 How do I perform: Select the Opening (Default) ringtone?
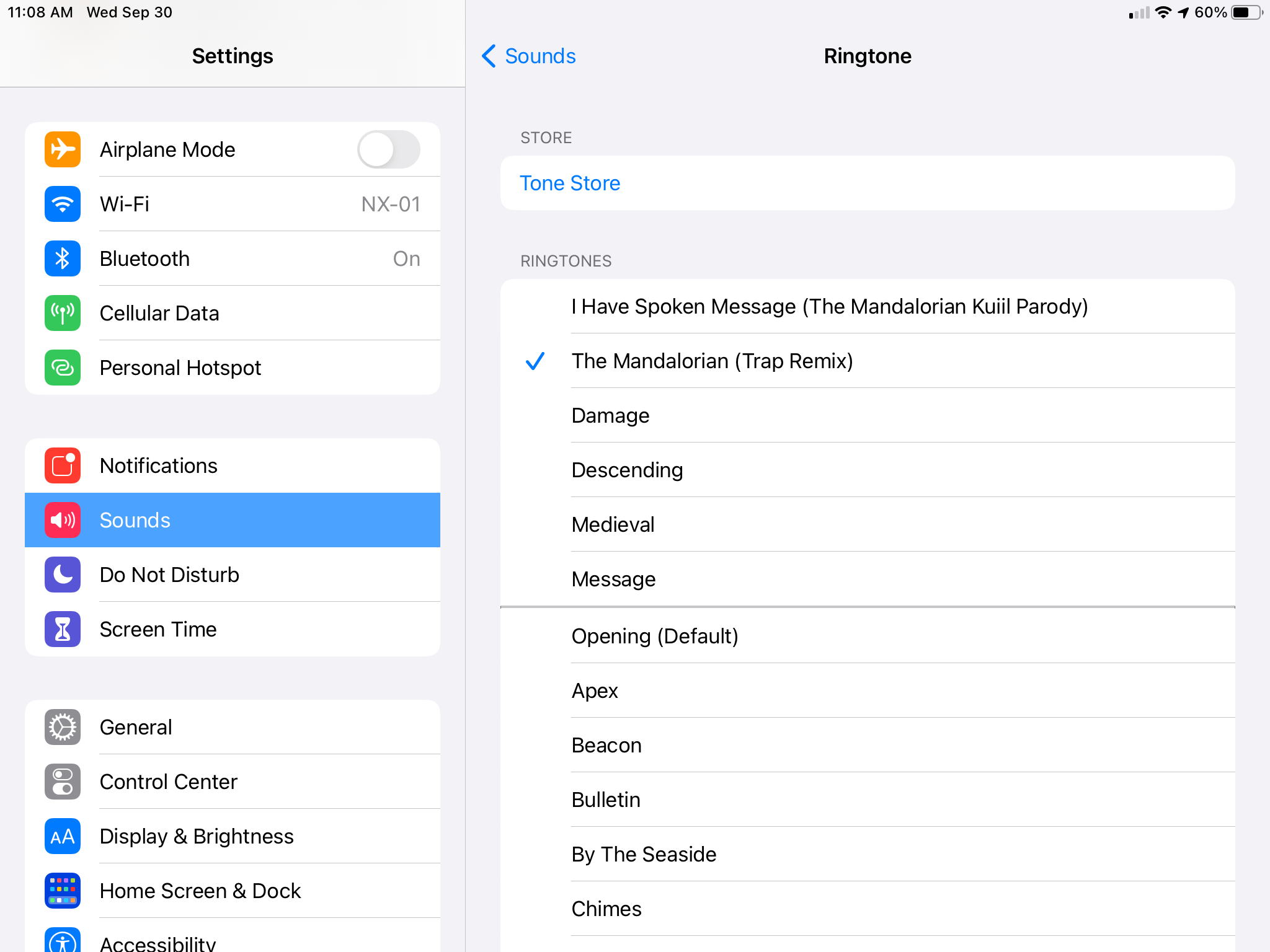click(655, 637)
